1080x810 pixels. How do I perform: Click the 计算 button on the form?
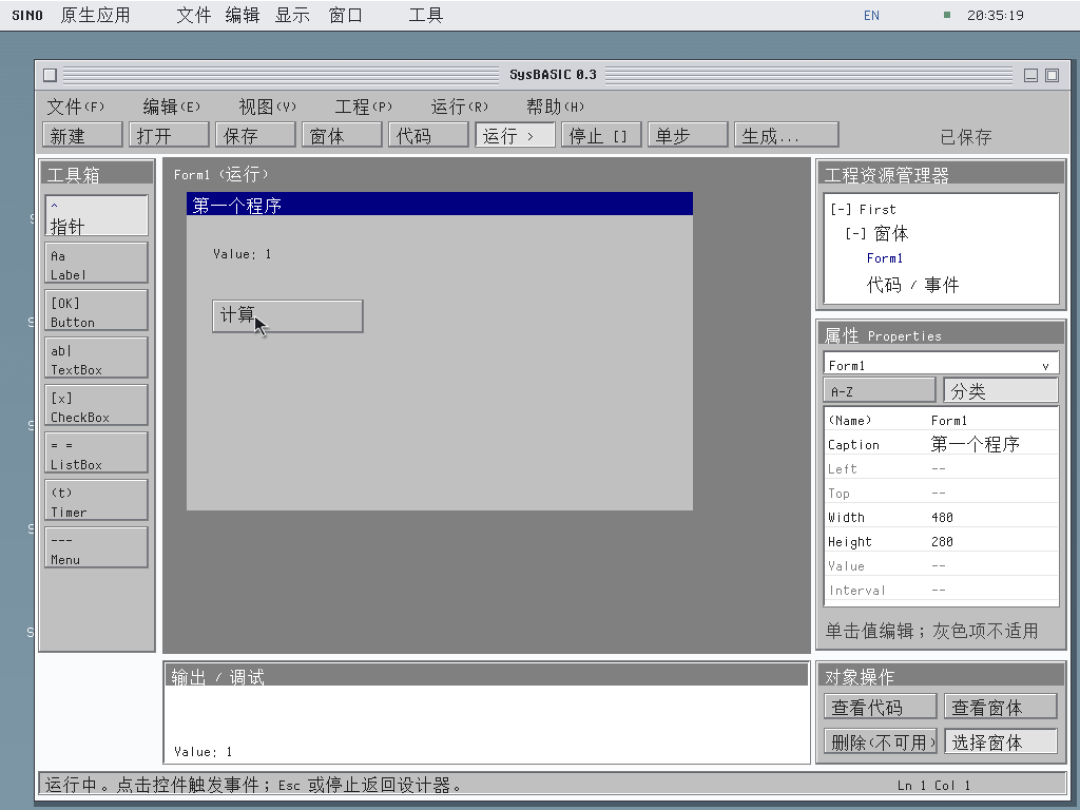(x=288, y=316)
